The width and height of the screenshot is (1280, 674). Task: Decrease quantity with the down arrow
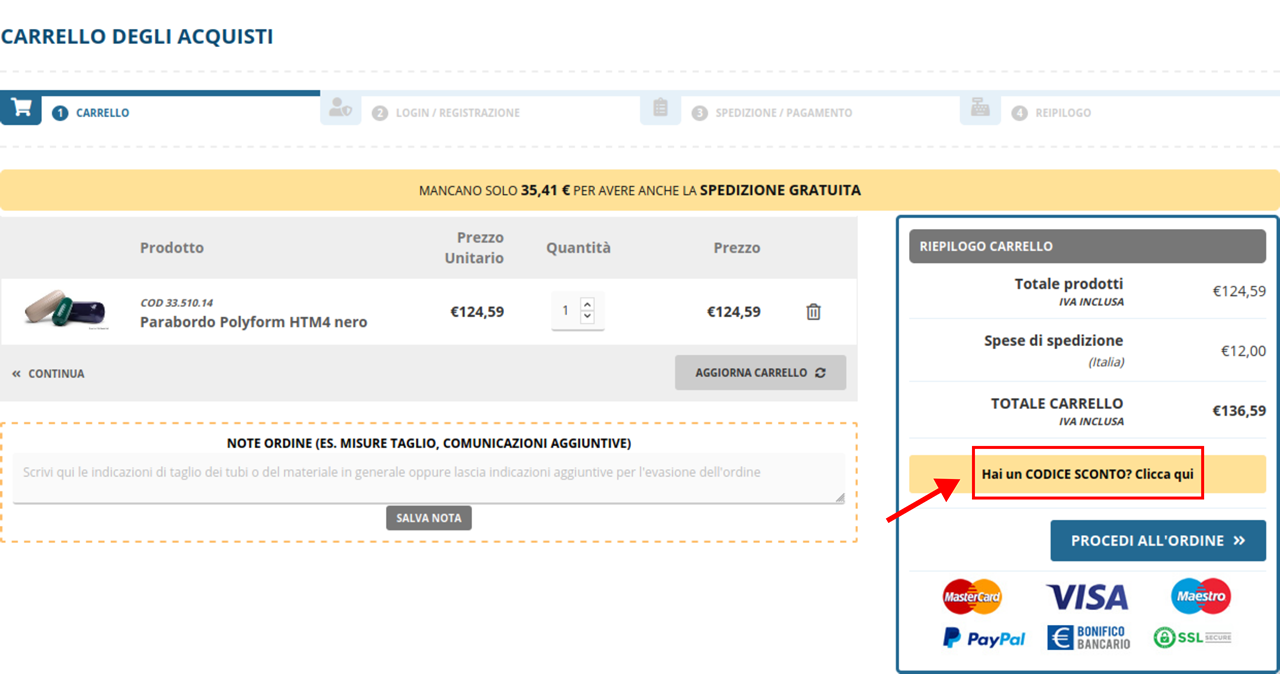pos(587,318)
